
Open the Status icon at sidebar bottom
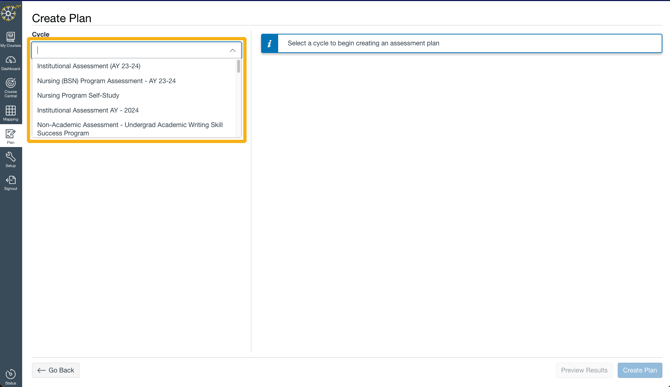click(11, 376)
